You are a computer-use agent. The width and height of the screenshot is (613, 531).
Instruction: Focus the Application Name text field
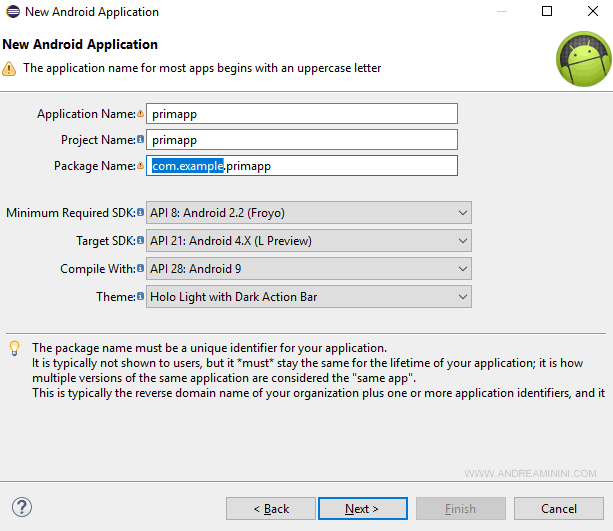click(302, 114)
